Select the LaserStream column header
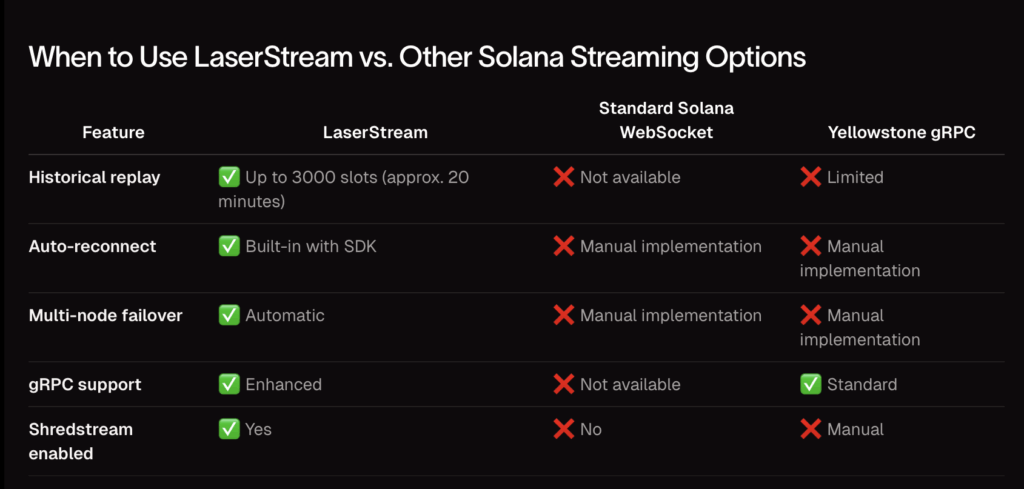1024x489 pixels. (376, 133)
